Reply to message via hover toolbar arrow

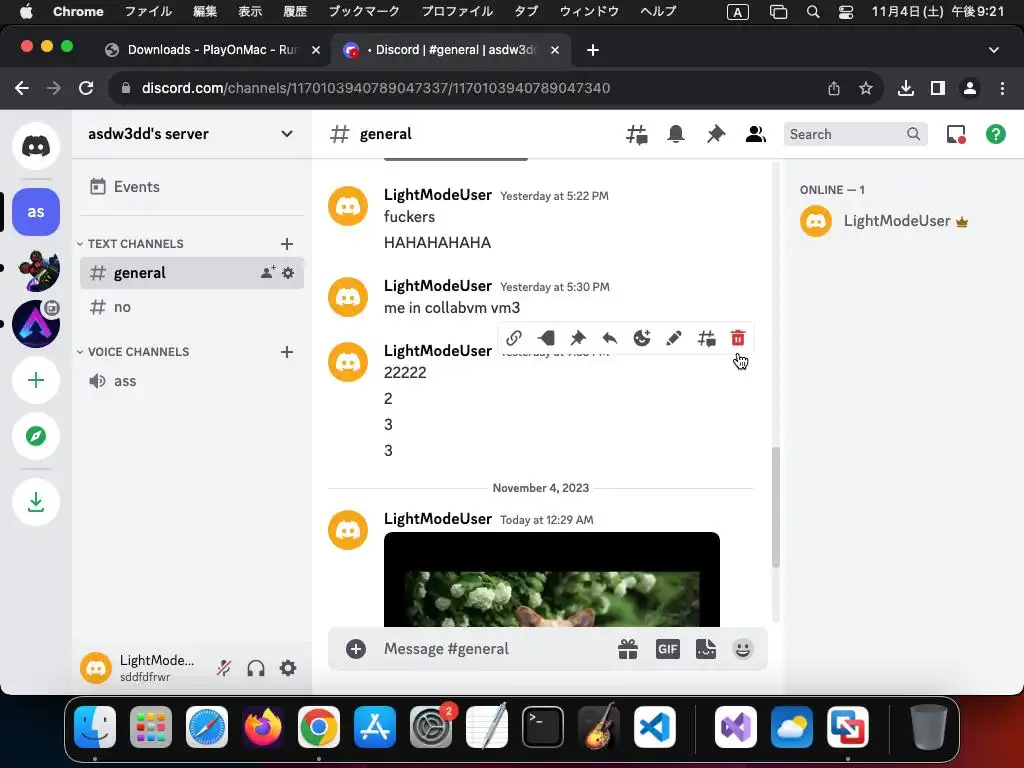tap(609, 338)
